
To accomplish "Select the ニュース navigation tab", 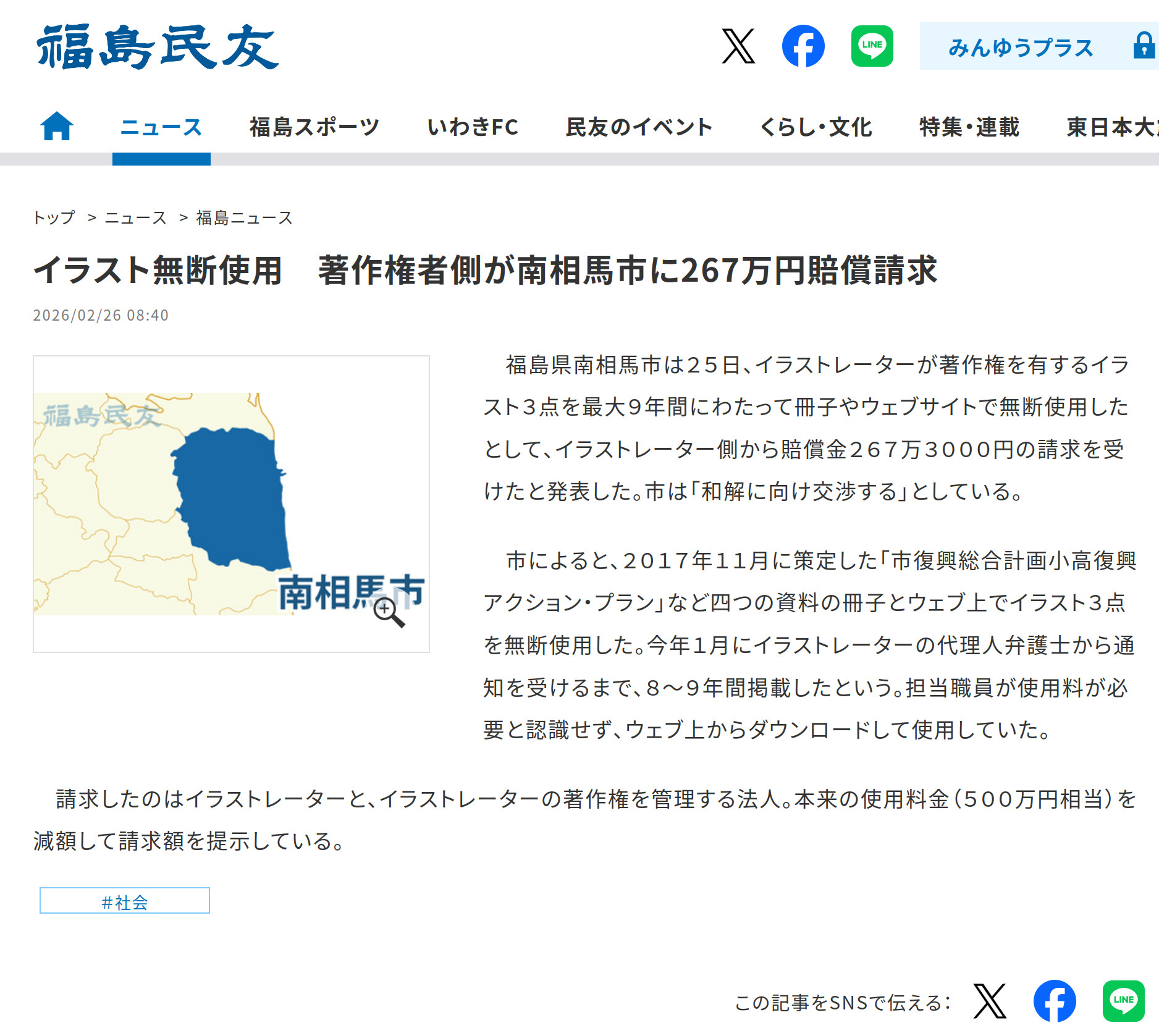I will coord(161,127).
